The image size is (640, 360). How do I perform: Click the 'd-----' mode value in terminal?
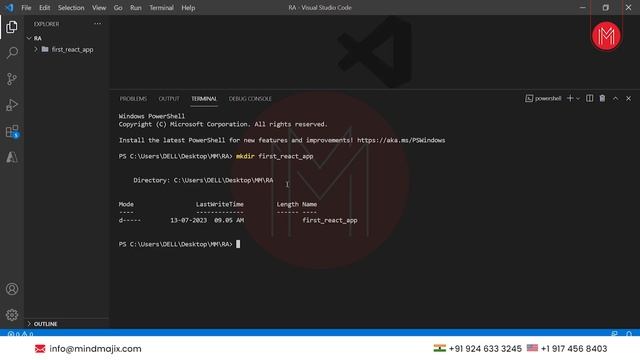tap(130, 220)
